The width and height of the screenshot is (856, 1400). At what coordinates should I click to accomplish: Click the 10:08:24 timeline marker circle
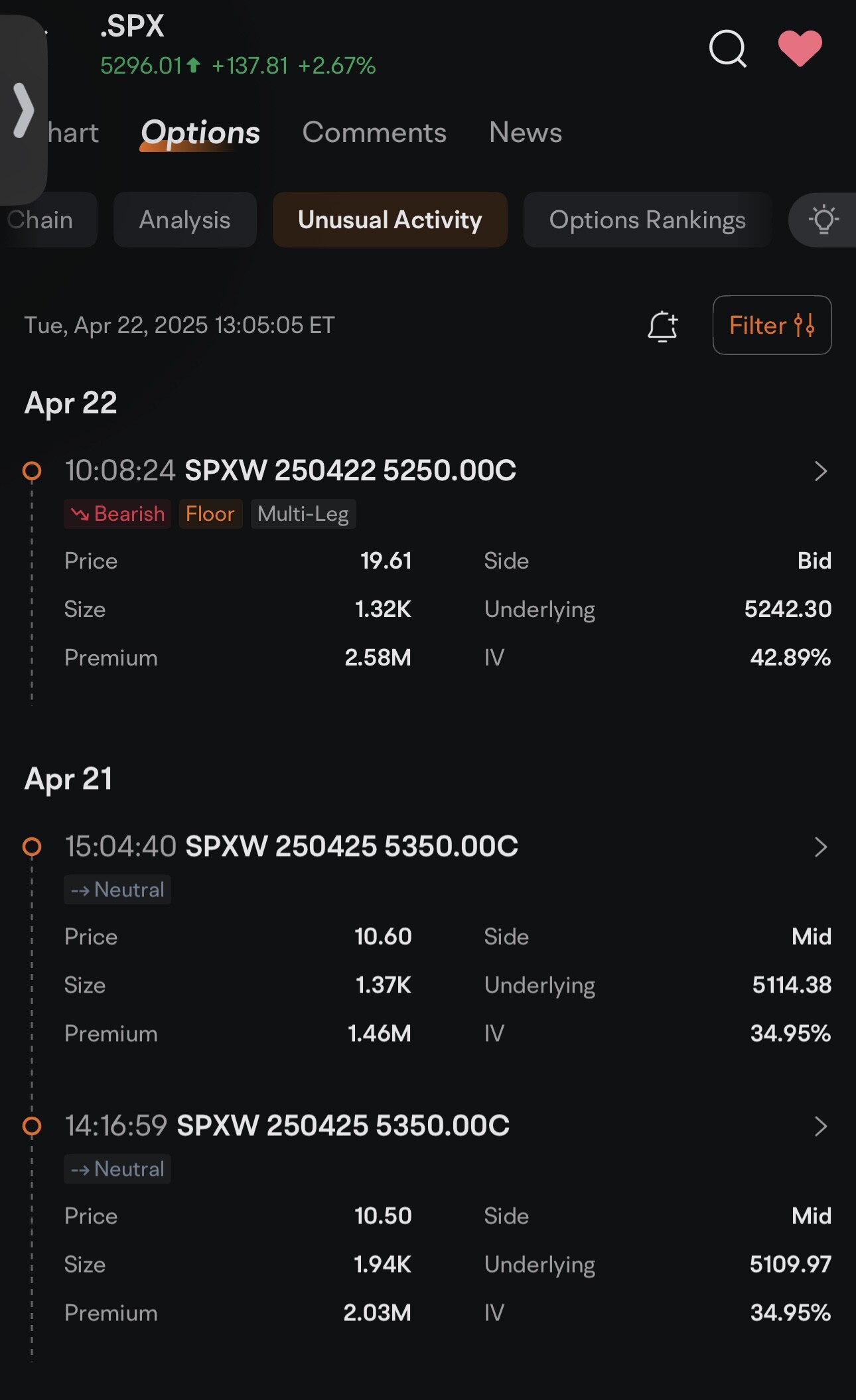tap(32, 471)
